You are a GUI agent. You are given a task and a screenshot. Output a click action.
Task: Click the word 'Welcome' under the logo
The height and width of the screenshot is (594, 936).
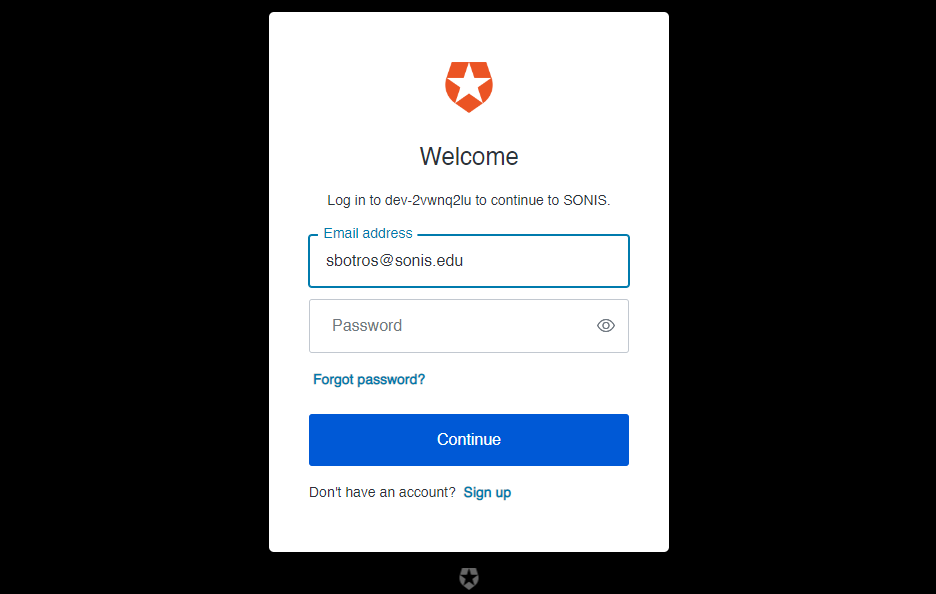click(x=469, y=156)
